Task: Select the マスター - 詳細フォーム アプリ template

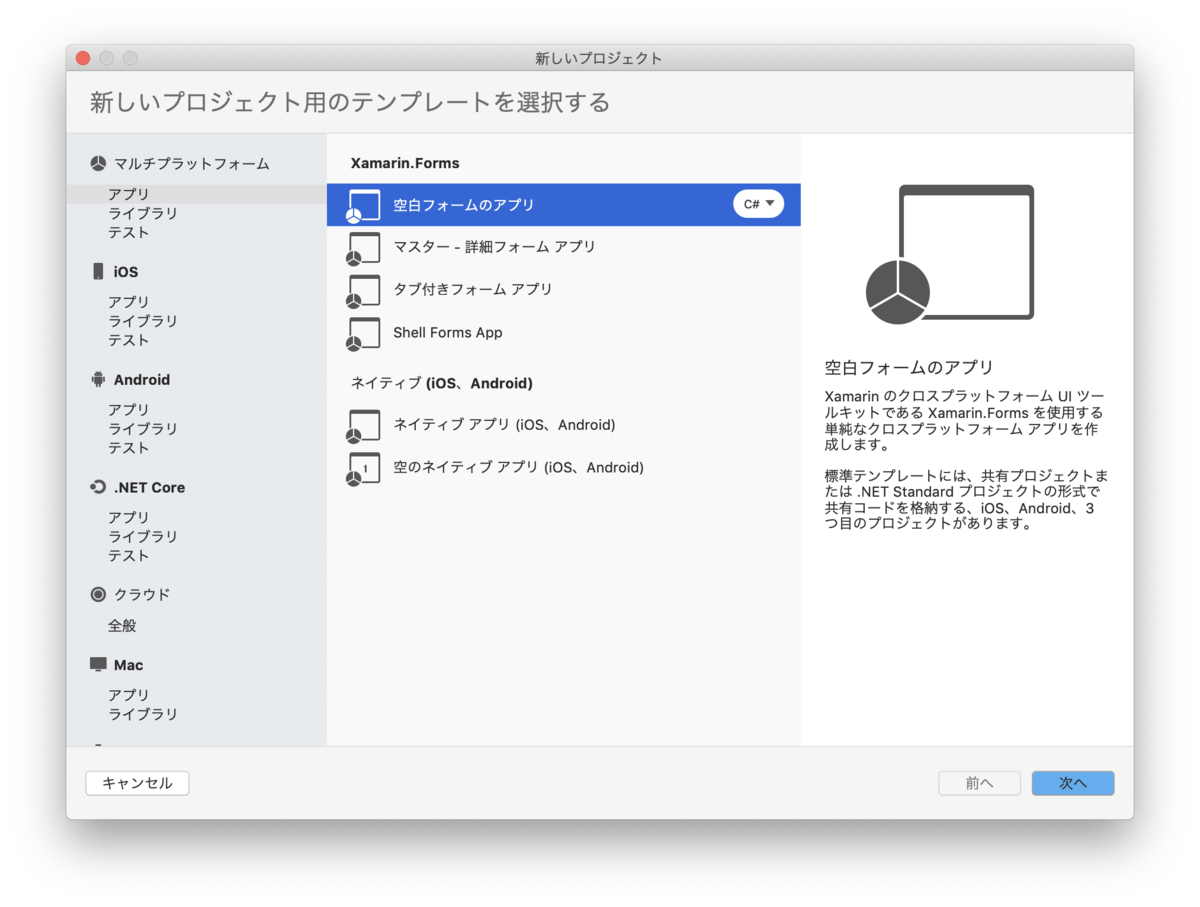Action: pos(480,247)
